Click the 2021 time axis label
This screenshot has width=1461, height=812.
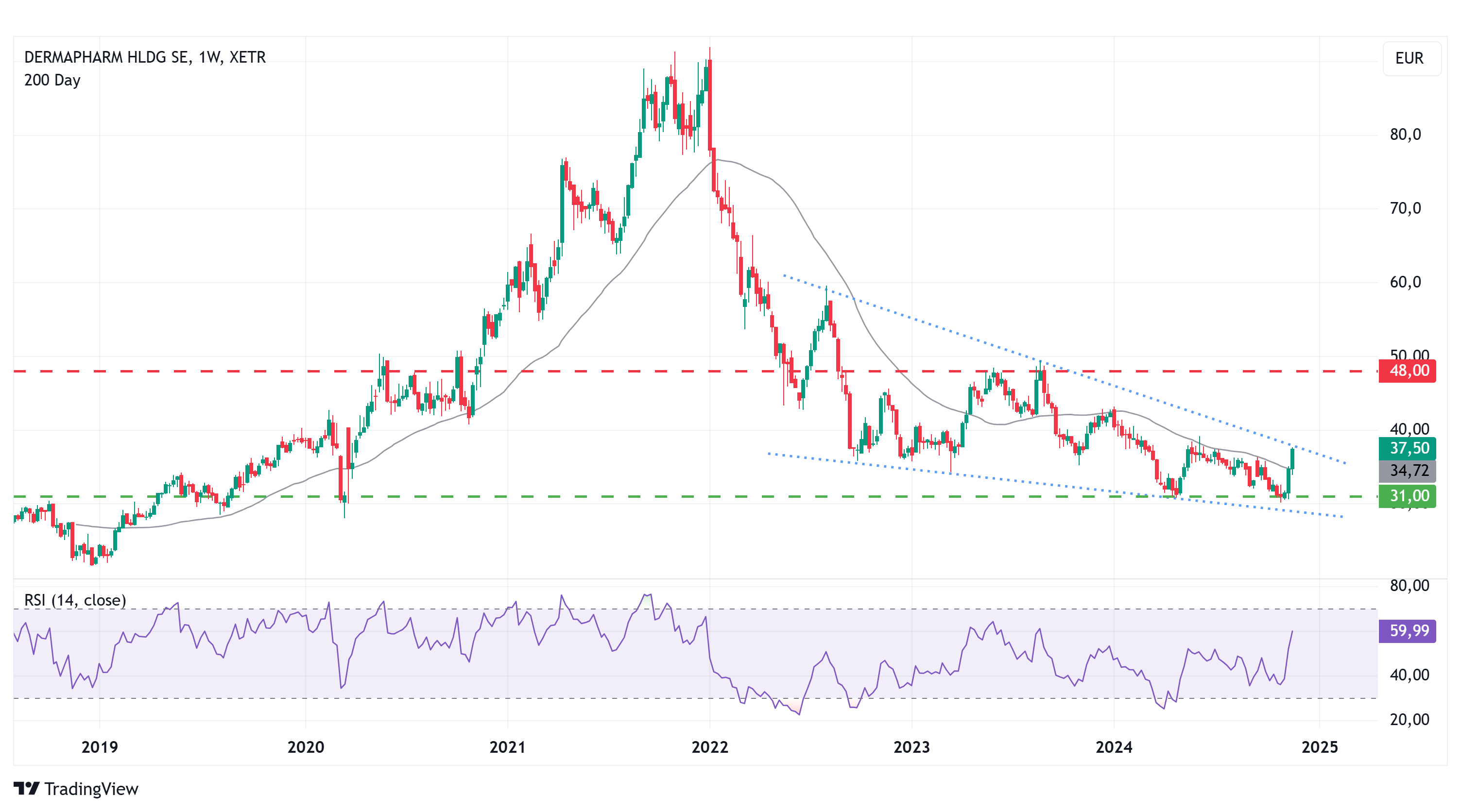508,747
